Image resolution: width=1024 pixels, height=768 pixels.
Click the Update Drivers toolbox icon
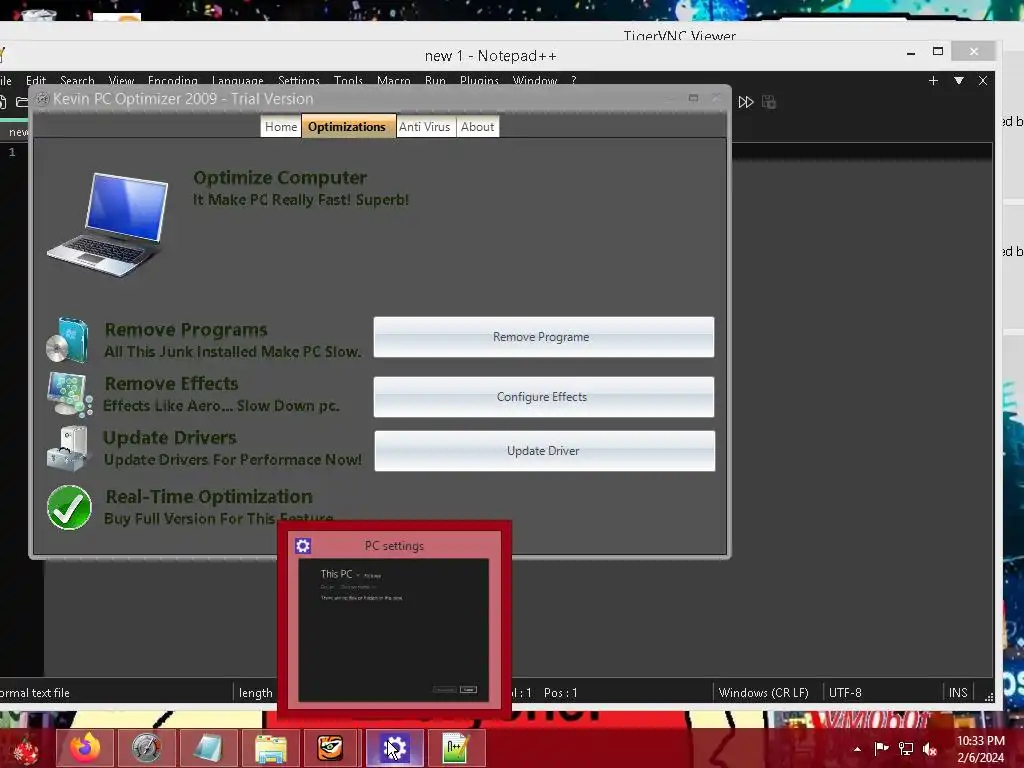(x=67, y=448)
